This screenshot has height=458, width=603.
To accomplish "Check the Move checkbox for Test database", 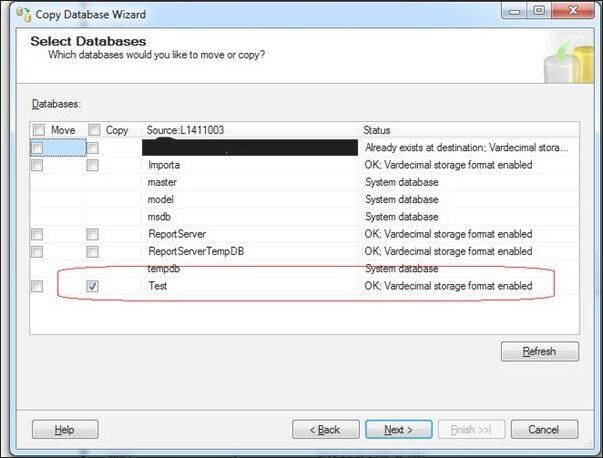I will [x=38, y=286].
